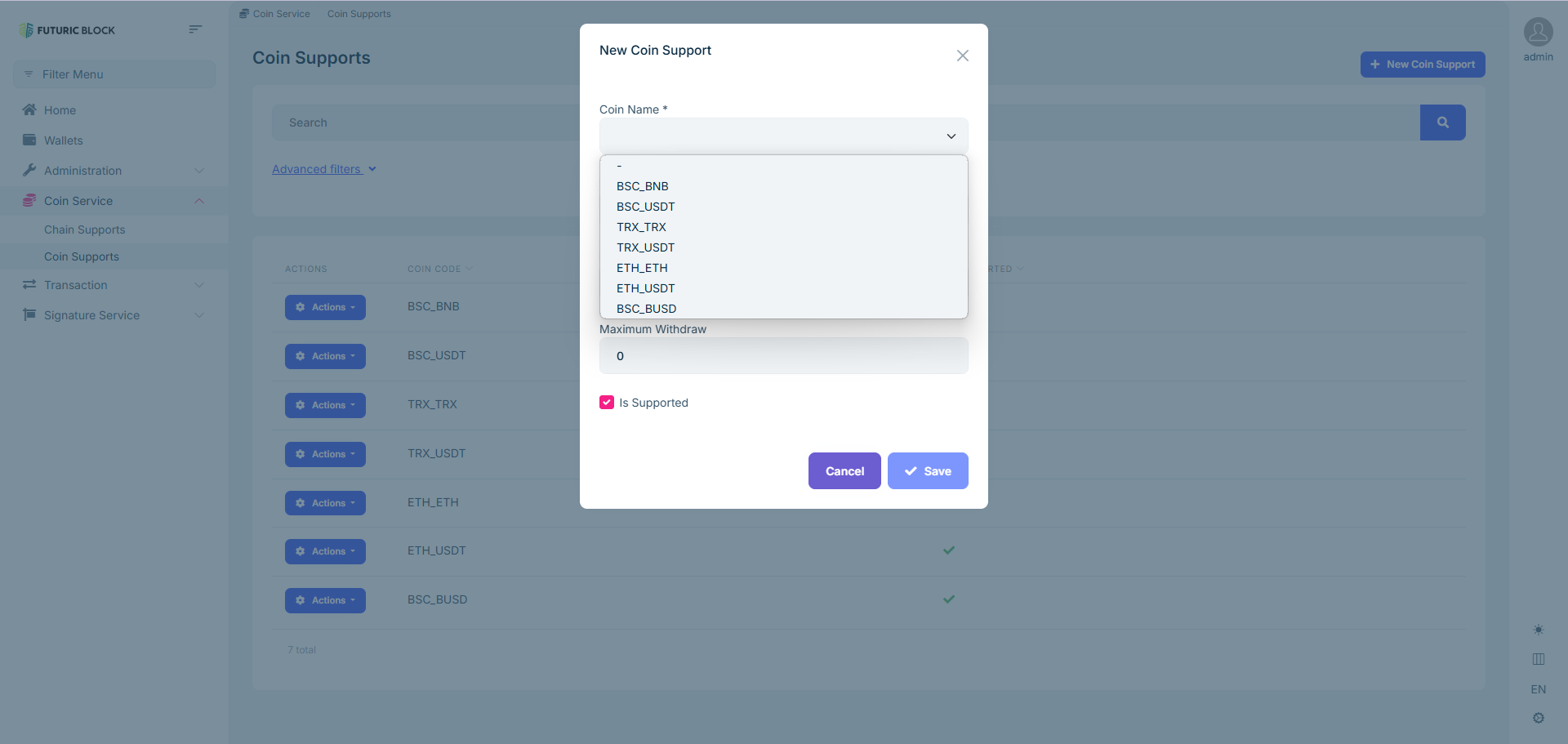Viewport: 1568px width, 744px height.
Task: Open the Coin Name dropdown
Action: (783, 136)
